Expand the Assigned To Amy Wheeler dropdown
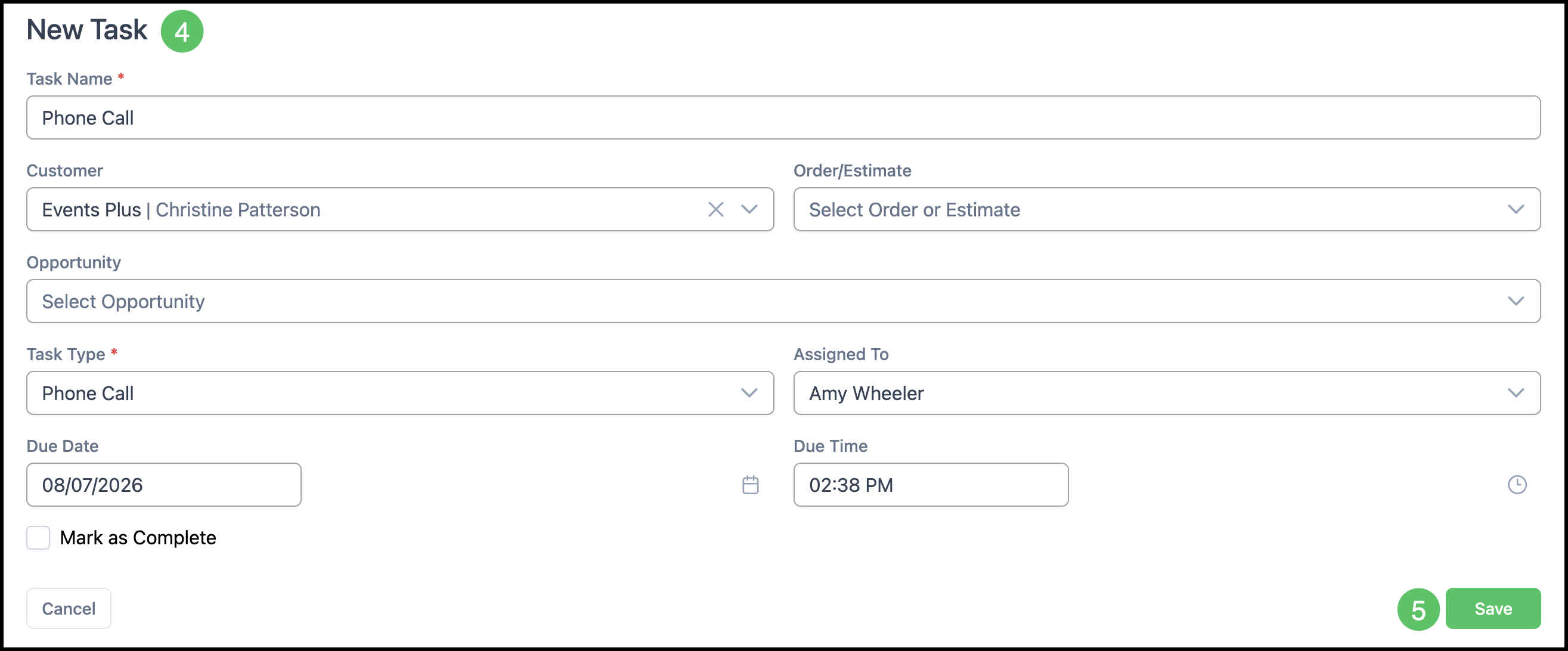1568x651 pixels. 1167,393
